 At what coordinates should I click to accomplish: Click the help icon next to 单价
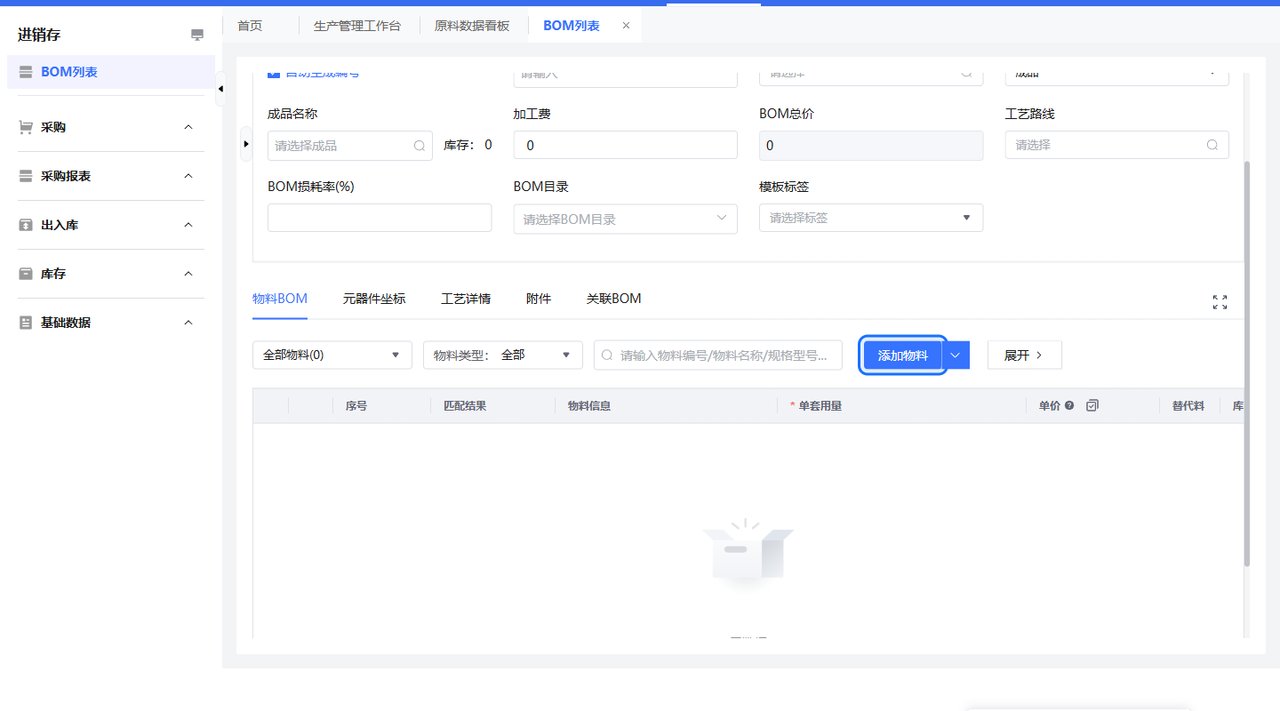pyautogui.click(x=1069, y=406)
